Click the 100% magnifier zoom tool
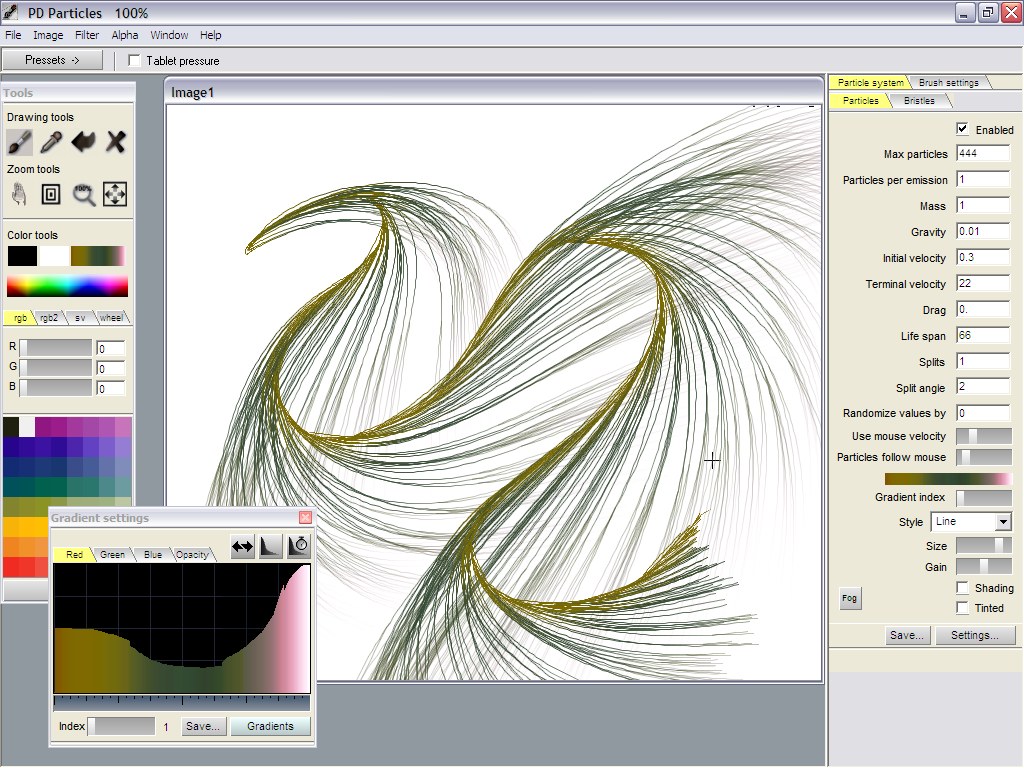1024x768 pixels. (84, 194)
